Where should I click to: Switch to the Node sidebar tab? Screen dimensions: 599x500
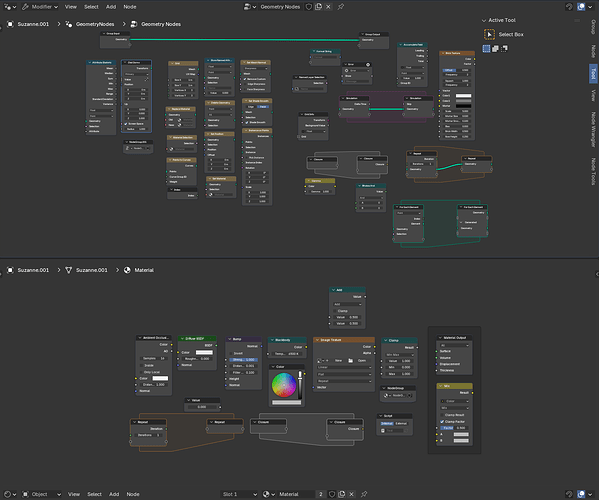pyautogui.click(x=593, y=51)
